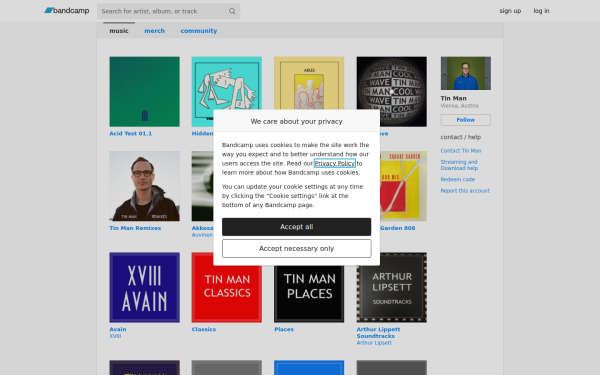600x375 pixels.
Task: Open the Privacy Policy link in dialog
Action: pos(334,163)
